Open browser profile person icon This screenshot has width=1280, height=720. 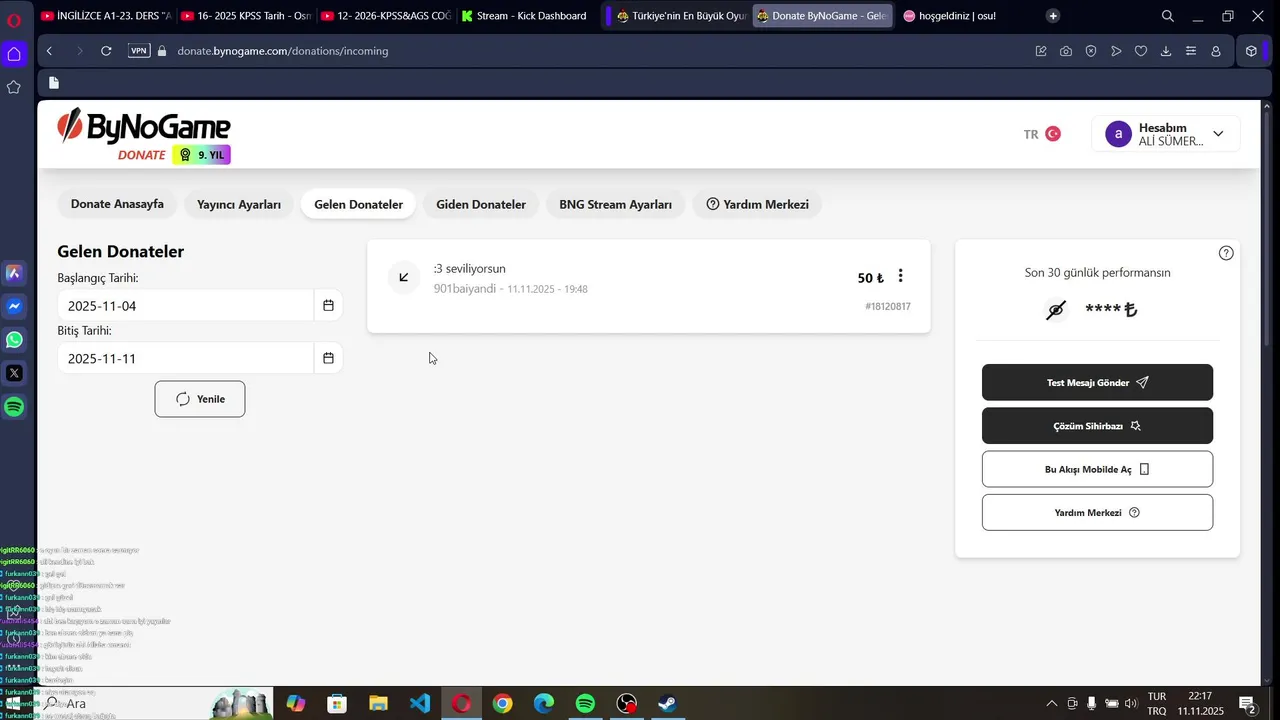[1216, 51]
